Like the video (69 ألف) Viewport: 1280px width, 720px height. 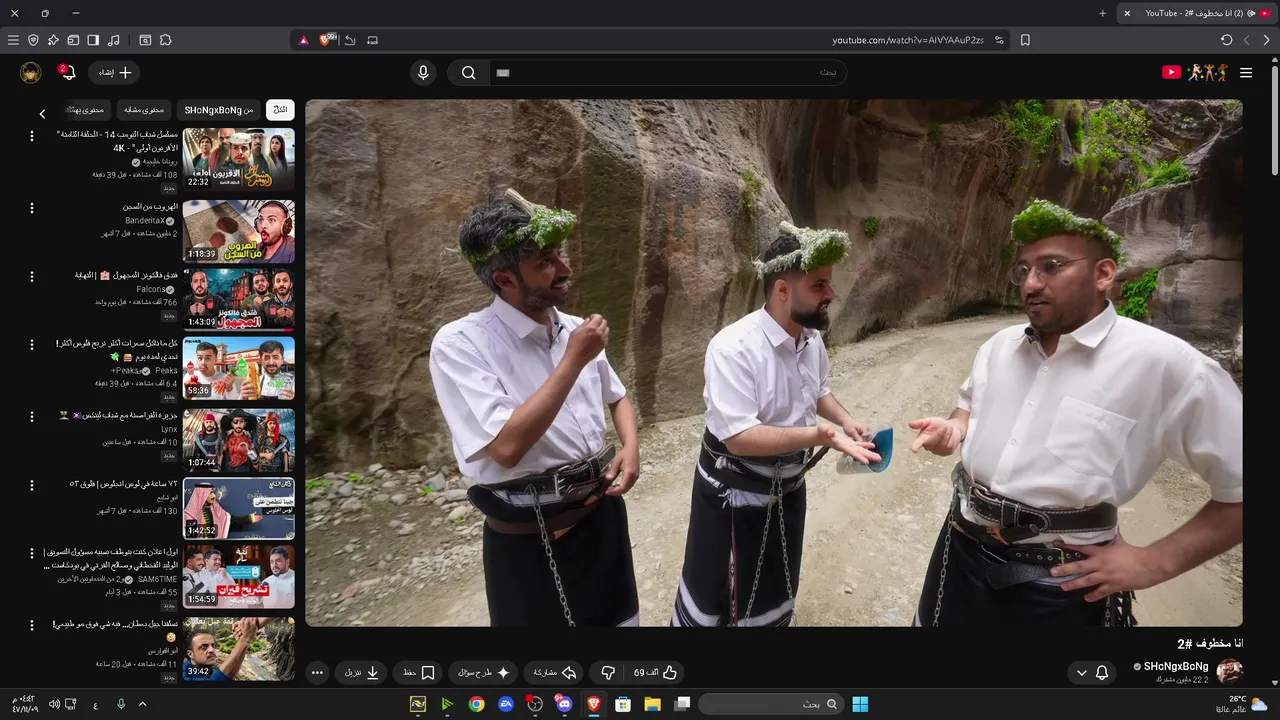coord(656,673)
